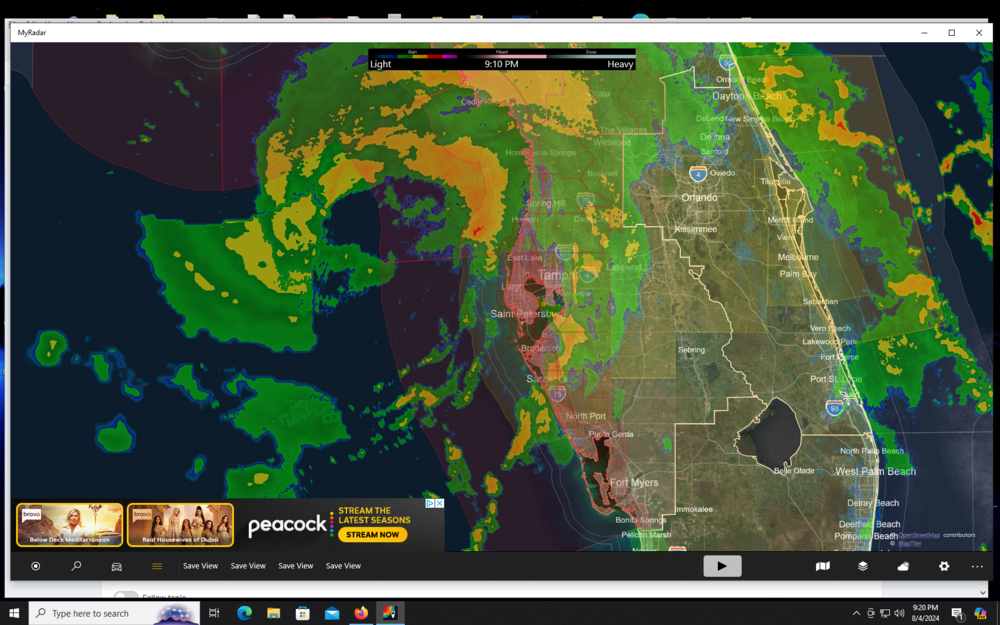Open the magnifier search tool in MyRadar
Viewport: 1000px width, 625px height.
click(77, 566)
